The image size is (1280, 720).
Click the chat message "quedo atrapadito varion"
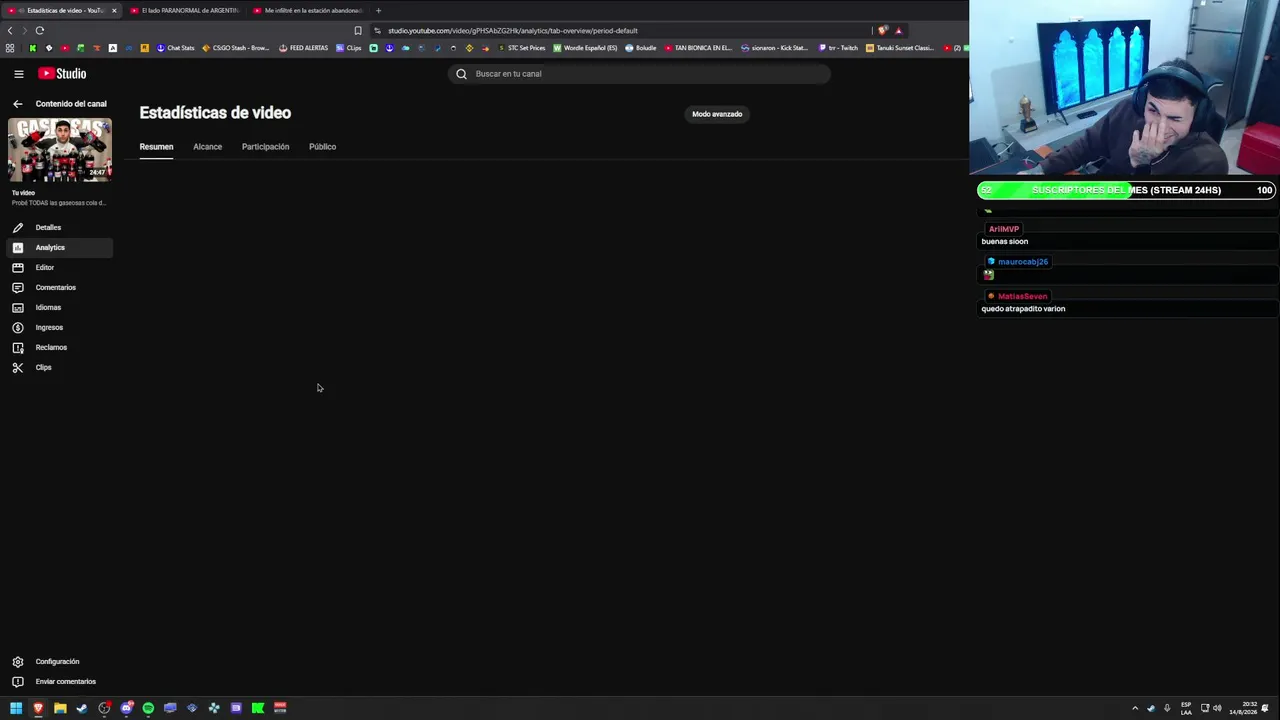1023,309
